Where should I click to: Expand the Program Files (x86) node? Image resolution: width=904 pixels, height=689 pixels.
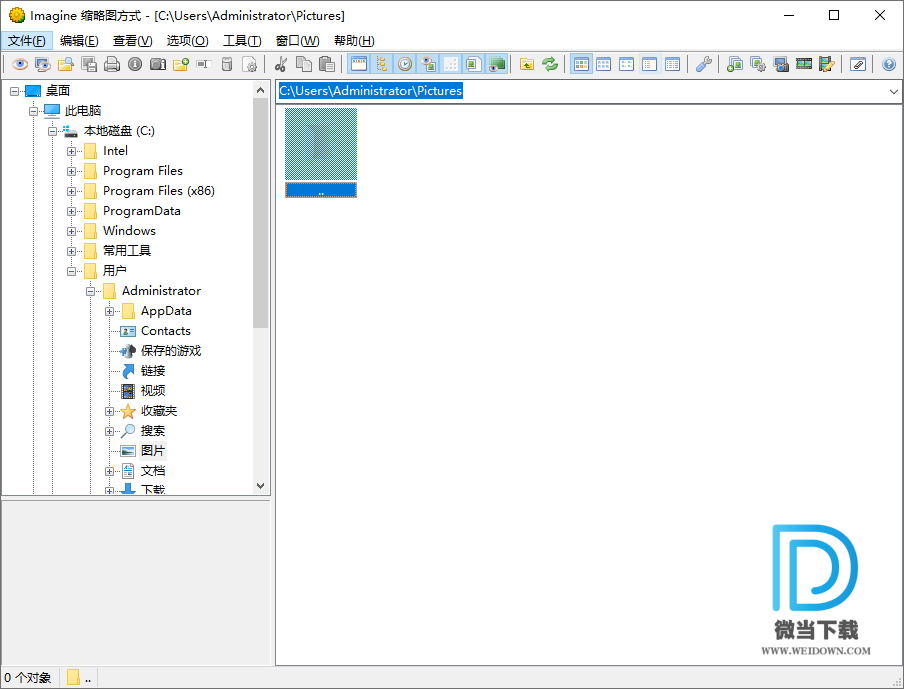click(71, 191)
